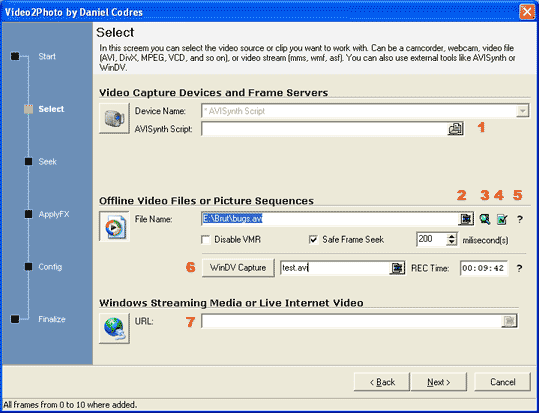Click the magnifier icon beside File Name
This screenshot has width=539, height=413.
coord(485,219)
